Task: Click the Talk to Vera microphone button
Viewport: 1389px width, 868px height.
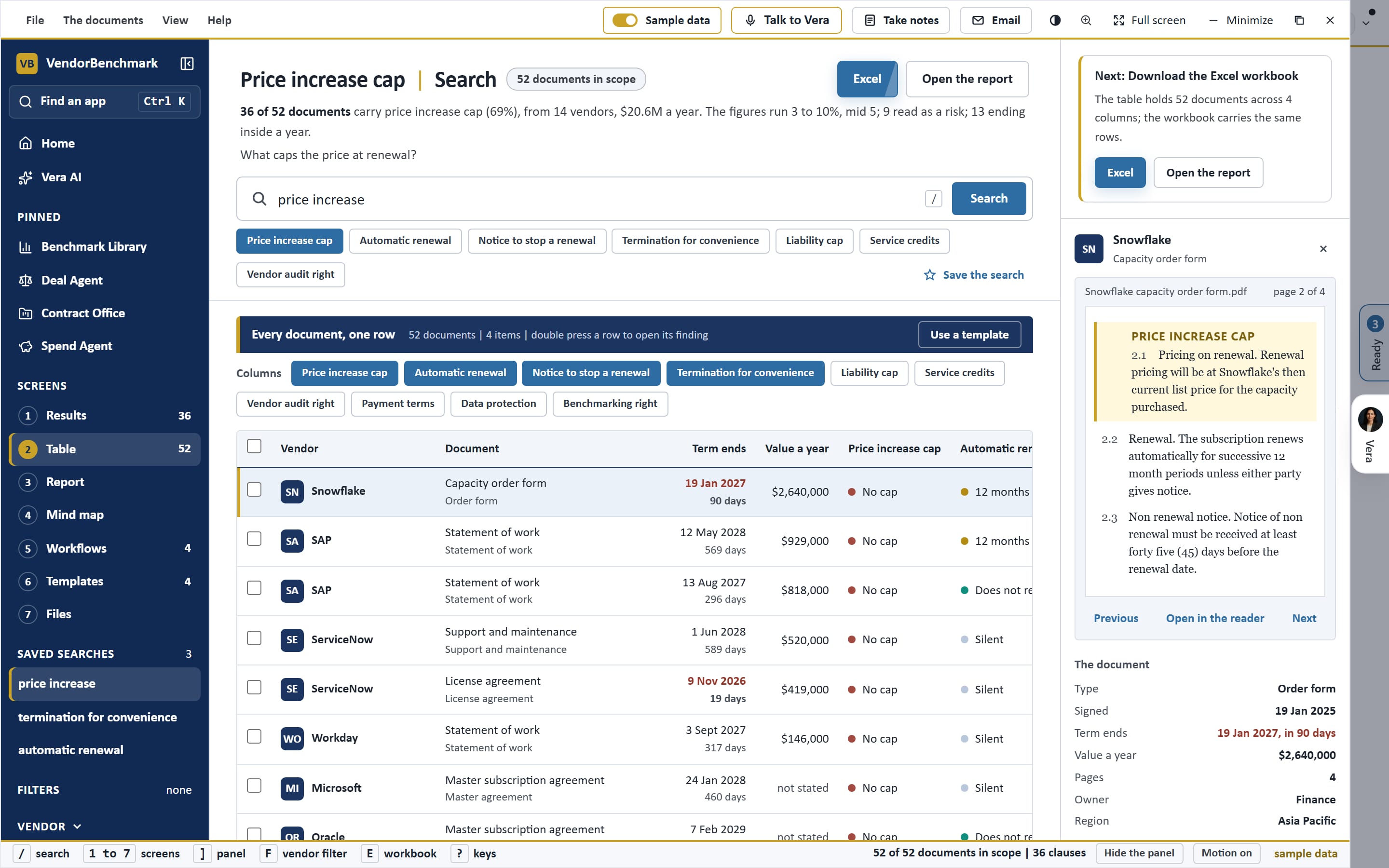Action: 786,20
